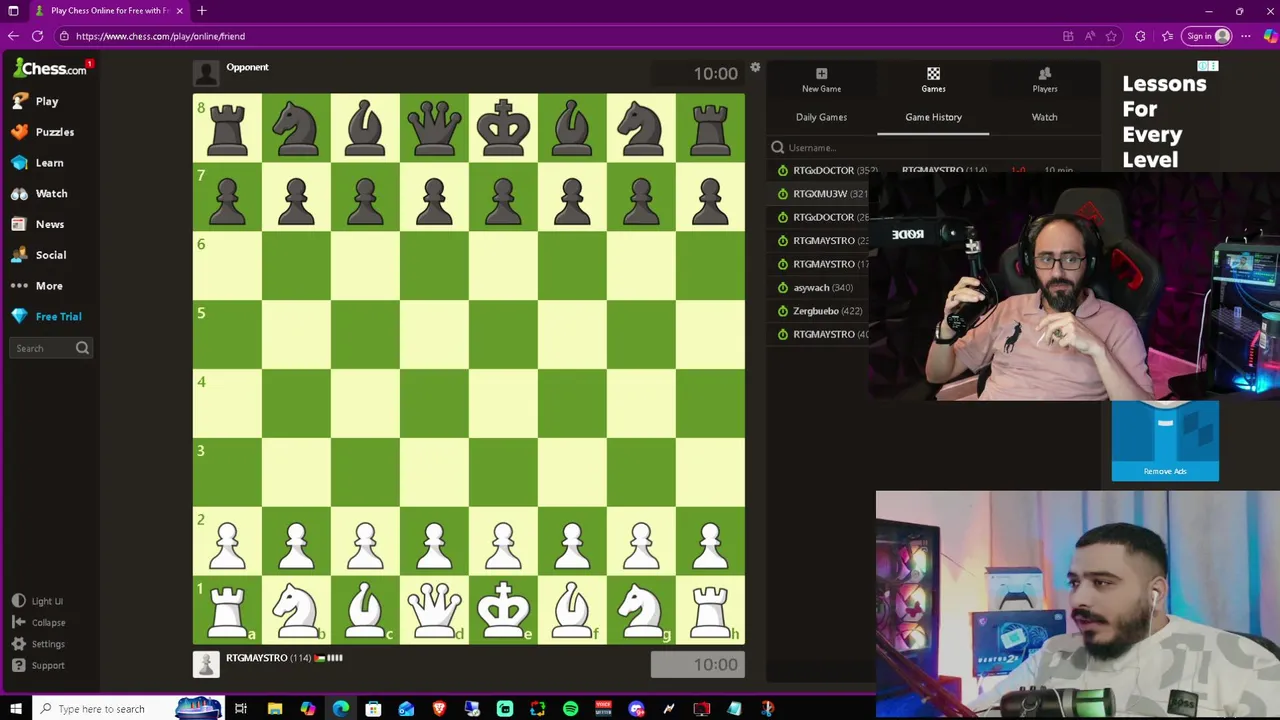The image size is (1280, 720).
Task: Open the browser three-dot menu
Action: [x=1245, y=36]
